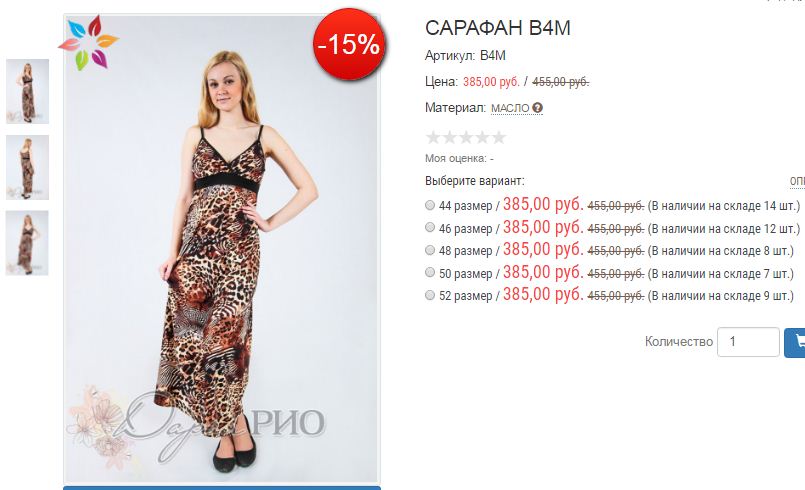View the third dress thumbnail image
The width and height of the screenshot is (805, 490).
pyautogui.click(x=27, y=243)
